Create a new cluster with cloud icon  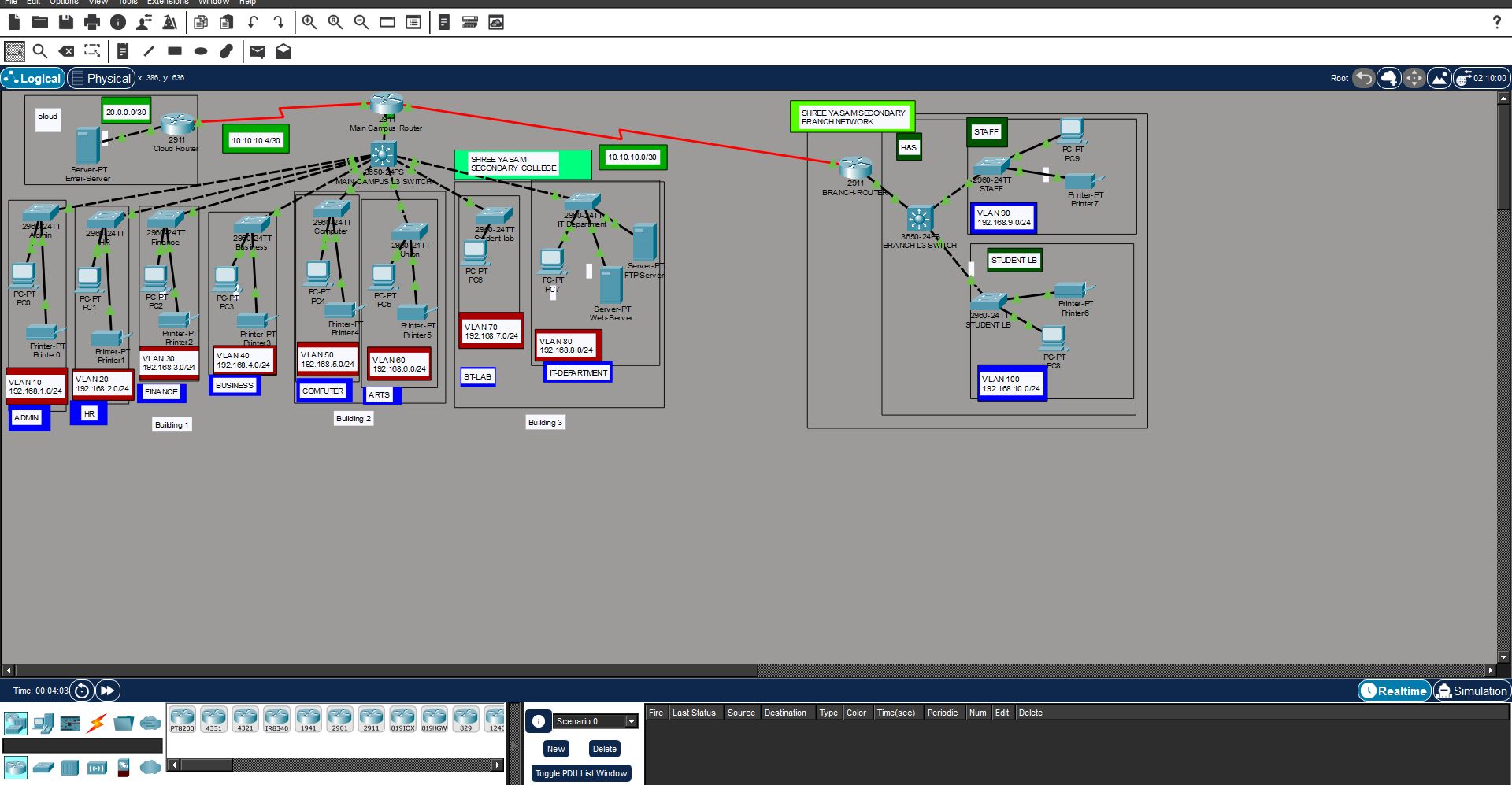(1389, 78)
